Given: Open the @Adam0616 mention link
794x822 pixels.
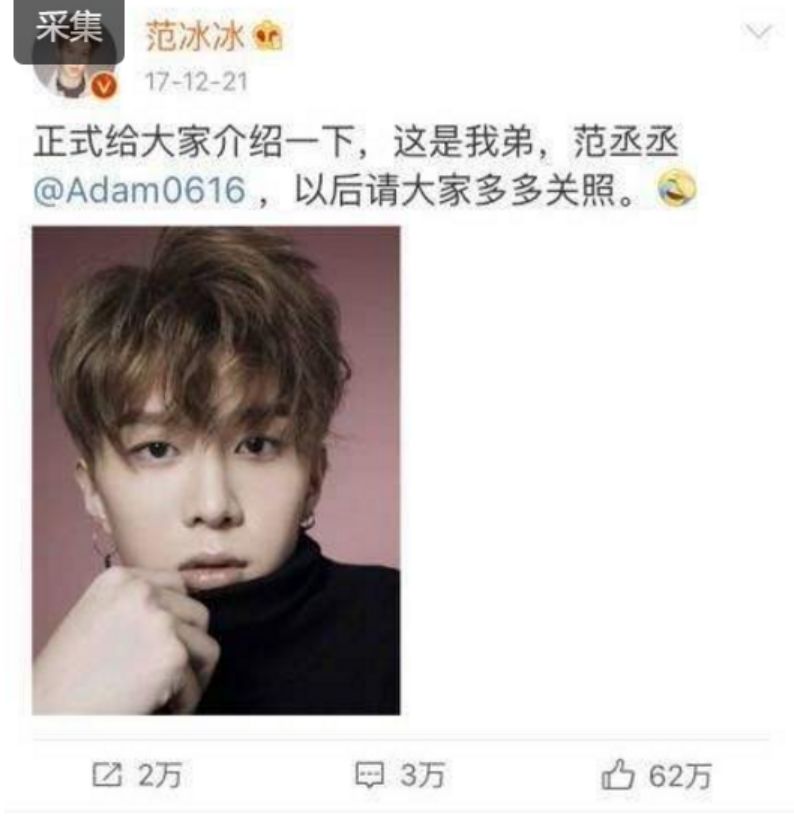Looking at the screenshot, I should tap(139, 190).
